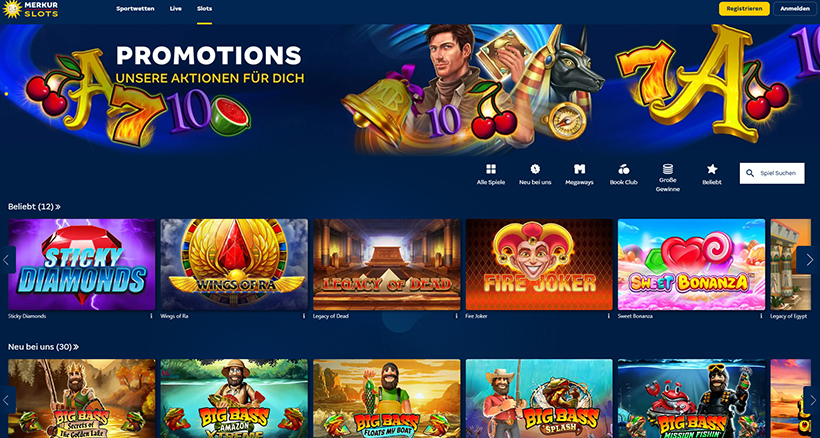Click the Merkur Slots logo
Viewport: 820px width, 438px height.
(30, 9)
